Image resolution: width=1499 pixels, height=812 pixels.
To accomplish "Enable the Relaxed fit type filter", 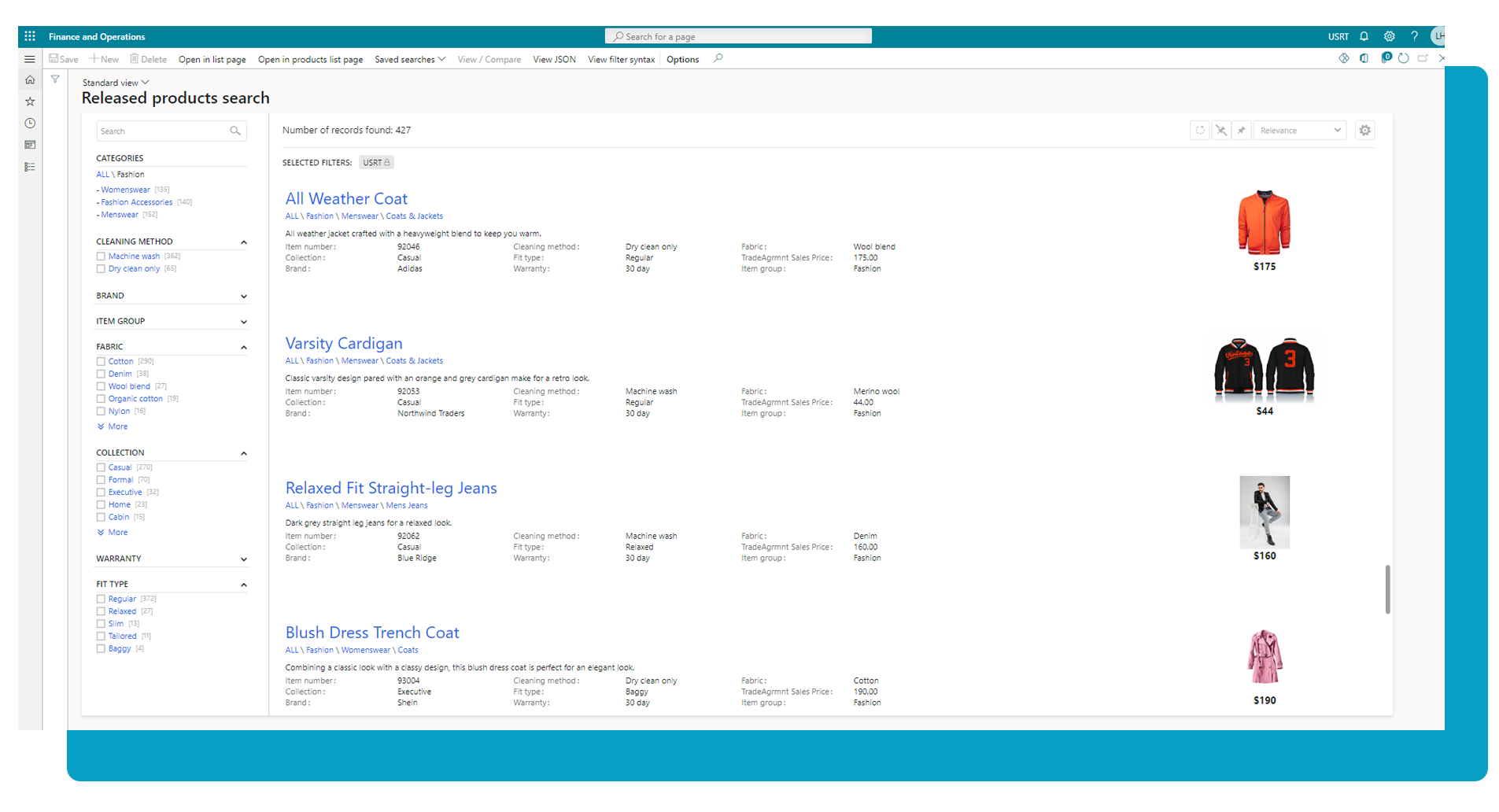I will pos(101,611).
